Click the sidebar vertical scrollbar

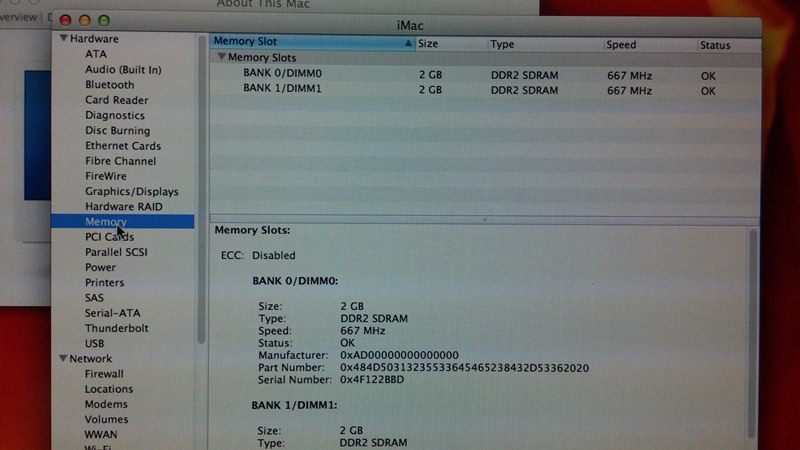tap(201, 190)
